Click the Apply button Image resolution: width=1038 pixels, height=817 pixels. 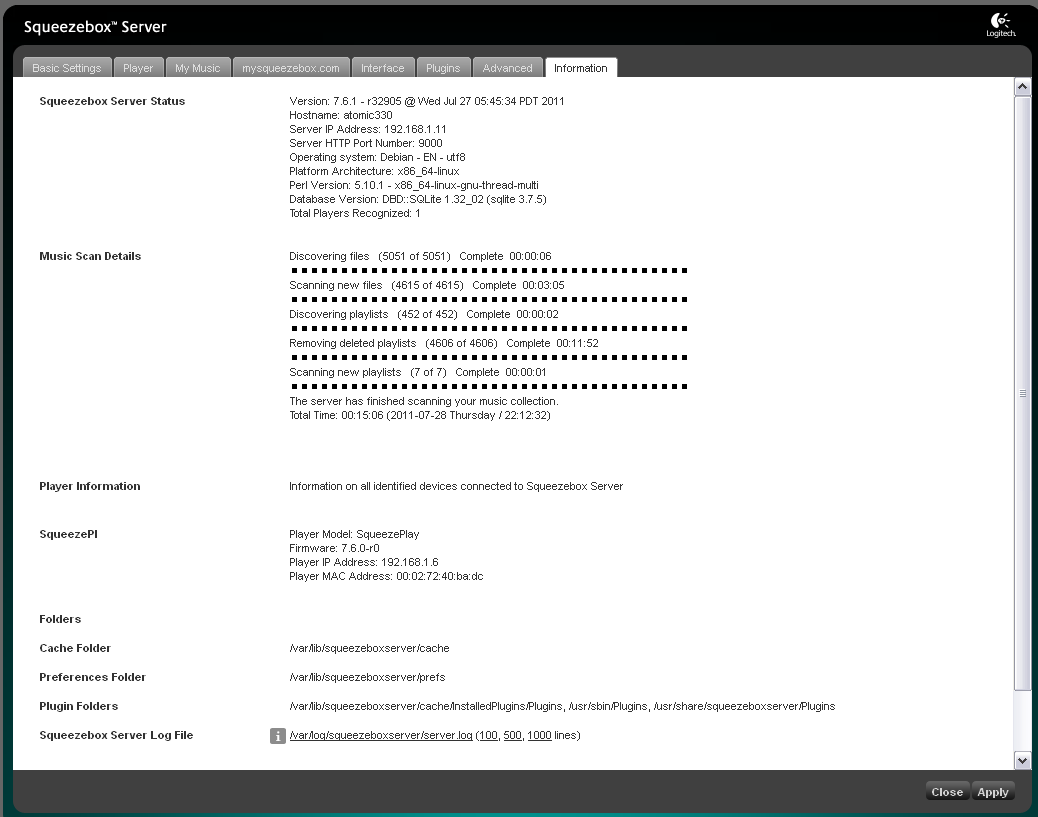pyautogui.click(x=992, y=792)
